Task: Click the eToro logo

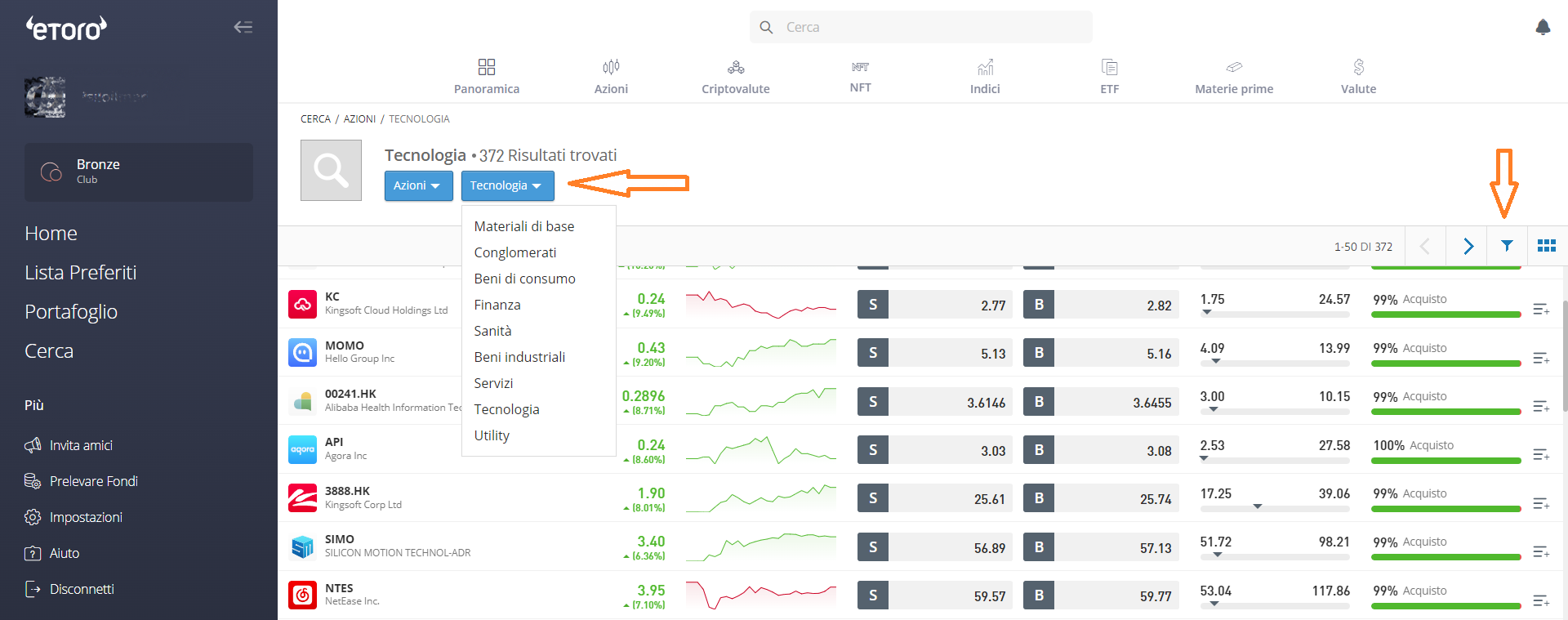Action: (66, 29)
